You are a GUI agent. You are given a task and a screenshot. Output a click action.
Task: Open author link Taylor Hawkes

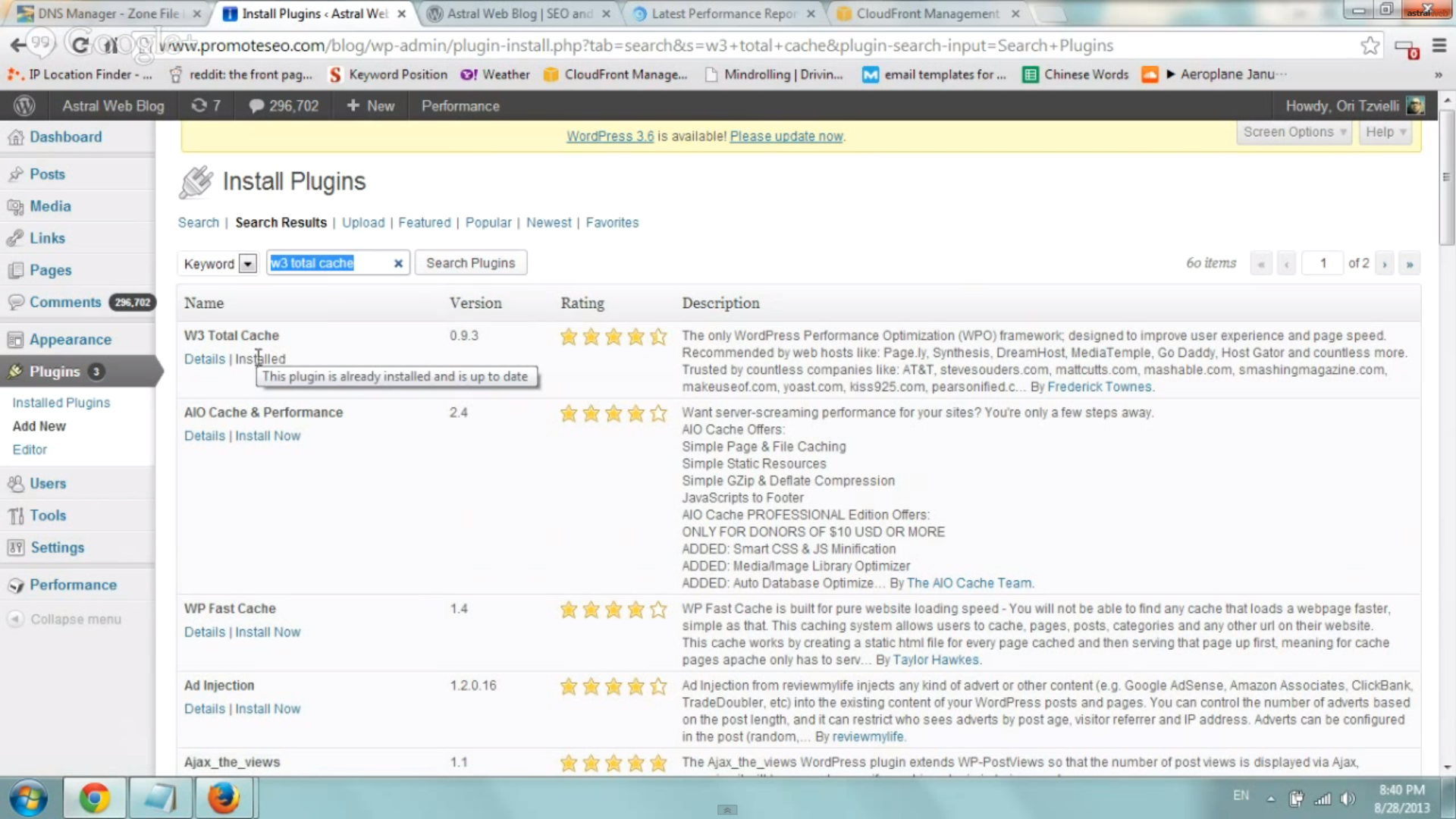point(936,660)
